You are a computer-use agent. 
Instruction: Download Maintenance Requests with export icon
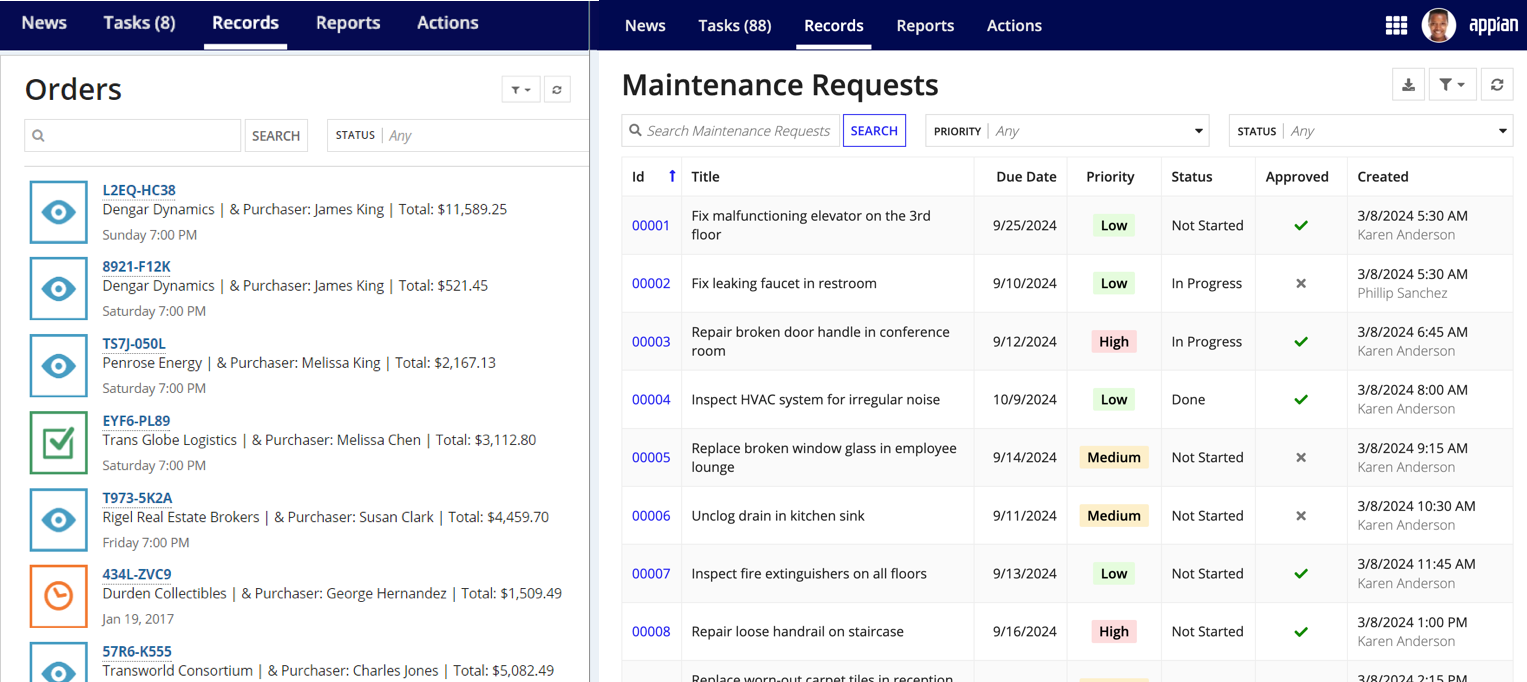tap(1408, 85)
